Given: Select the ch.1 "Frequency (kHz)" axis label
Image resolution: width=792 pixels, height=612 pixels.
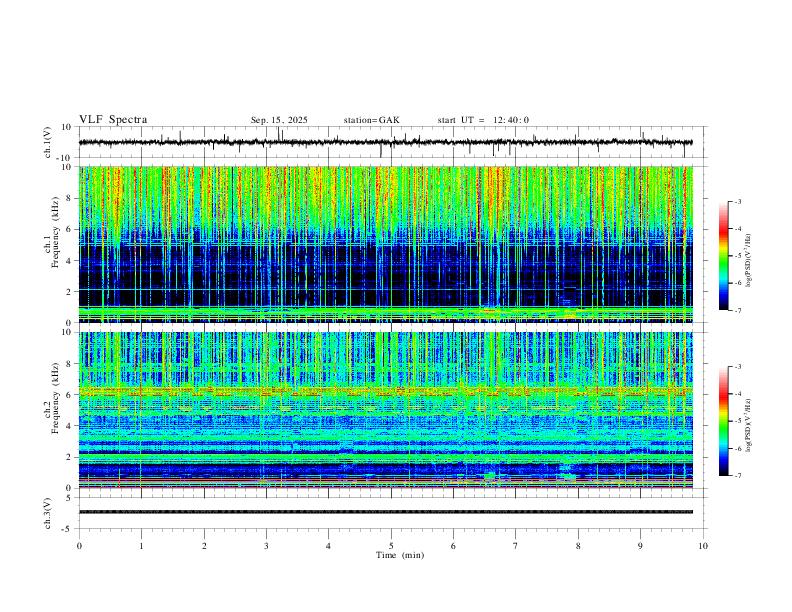Looking at the screenshot, I should (55, 232).
